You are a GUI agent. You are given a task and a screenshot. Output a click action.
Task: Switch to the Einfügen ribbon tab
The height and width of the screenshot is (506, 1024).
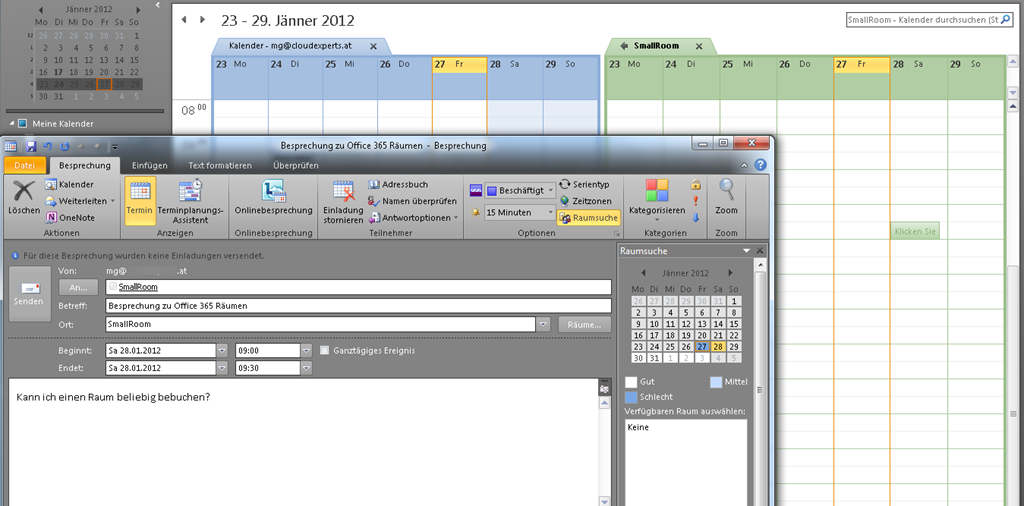pos(150,165)
